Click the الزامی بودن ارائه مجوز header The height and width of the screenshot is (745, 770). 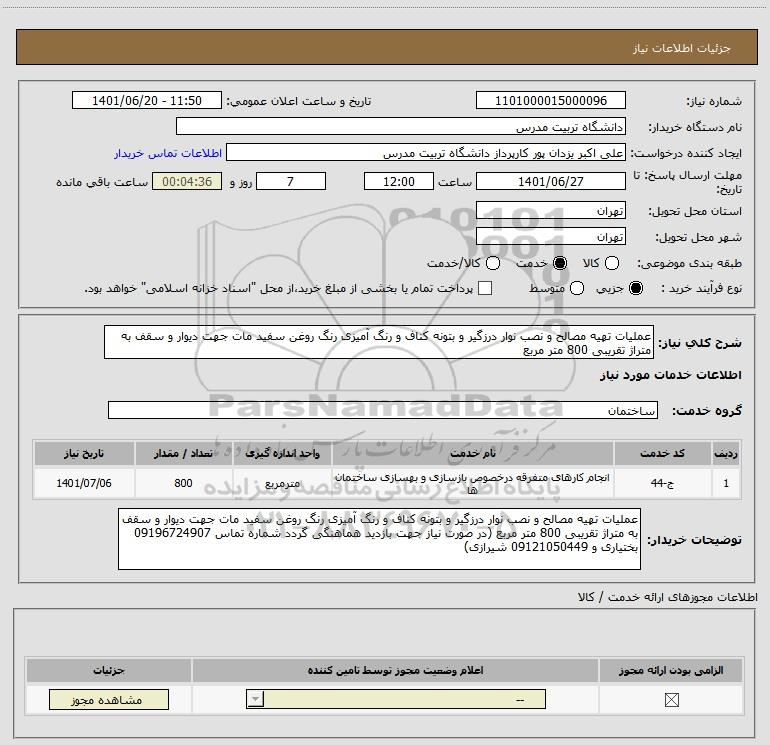click(x=671, y=670)
